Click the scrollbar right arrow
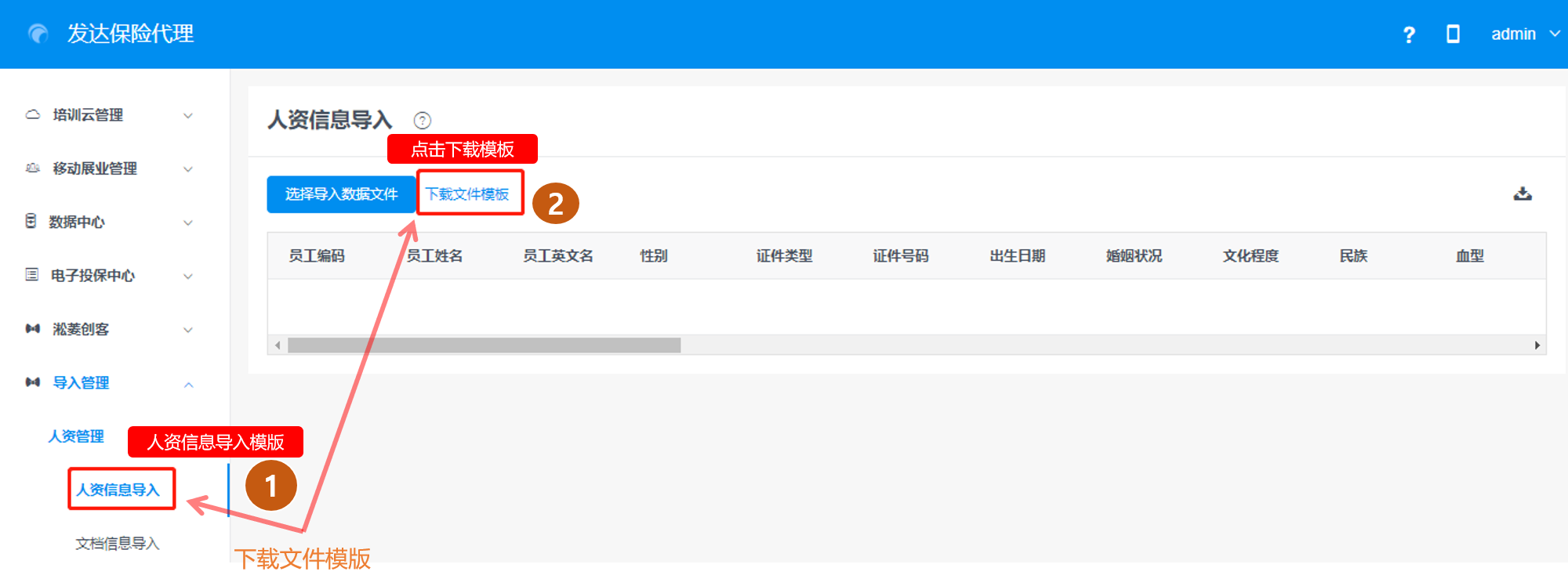Image resolution: width=1568 pixels, height=586 pixels. [1537, 345]
